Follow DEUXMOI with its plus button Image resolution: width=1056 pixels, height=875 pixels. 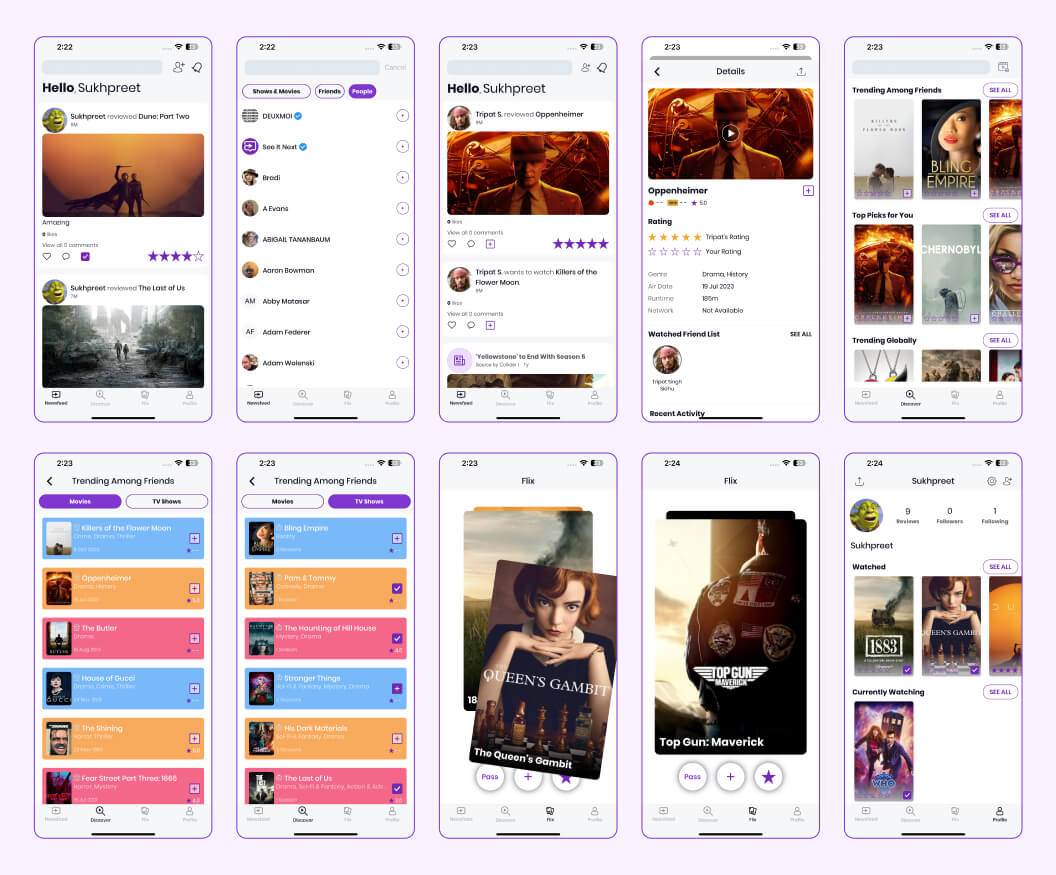tap(403, 116)
